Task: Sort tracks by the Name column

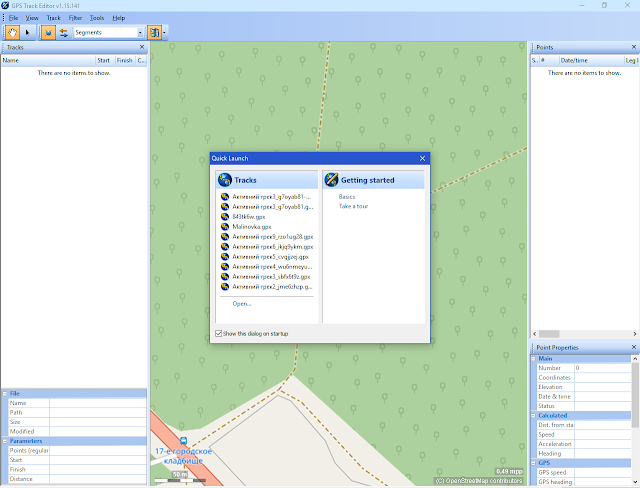Action: [x=48, y=60]
